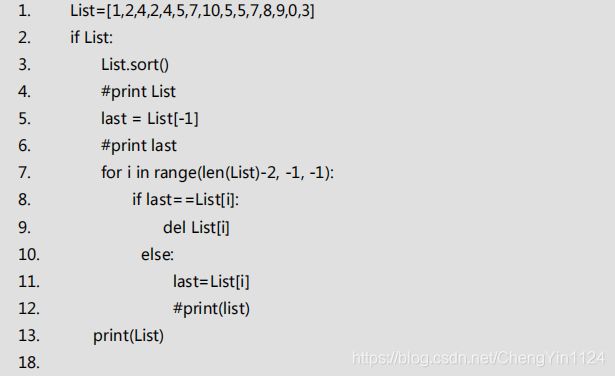This screenshot has width=615, height=377.
Task: Click the 'del List[i]' statement
Action: pos(196,228)
